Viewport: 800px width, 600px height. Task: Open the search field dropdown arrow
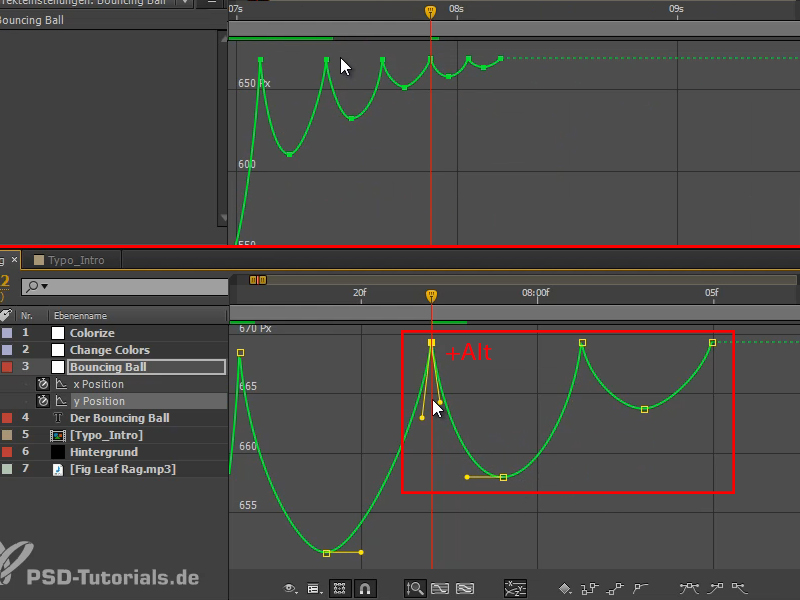pos(45,287)
